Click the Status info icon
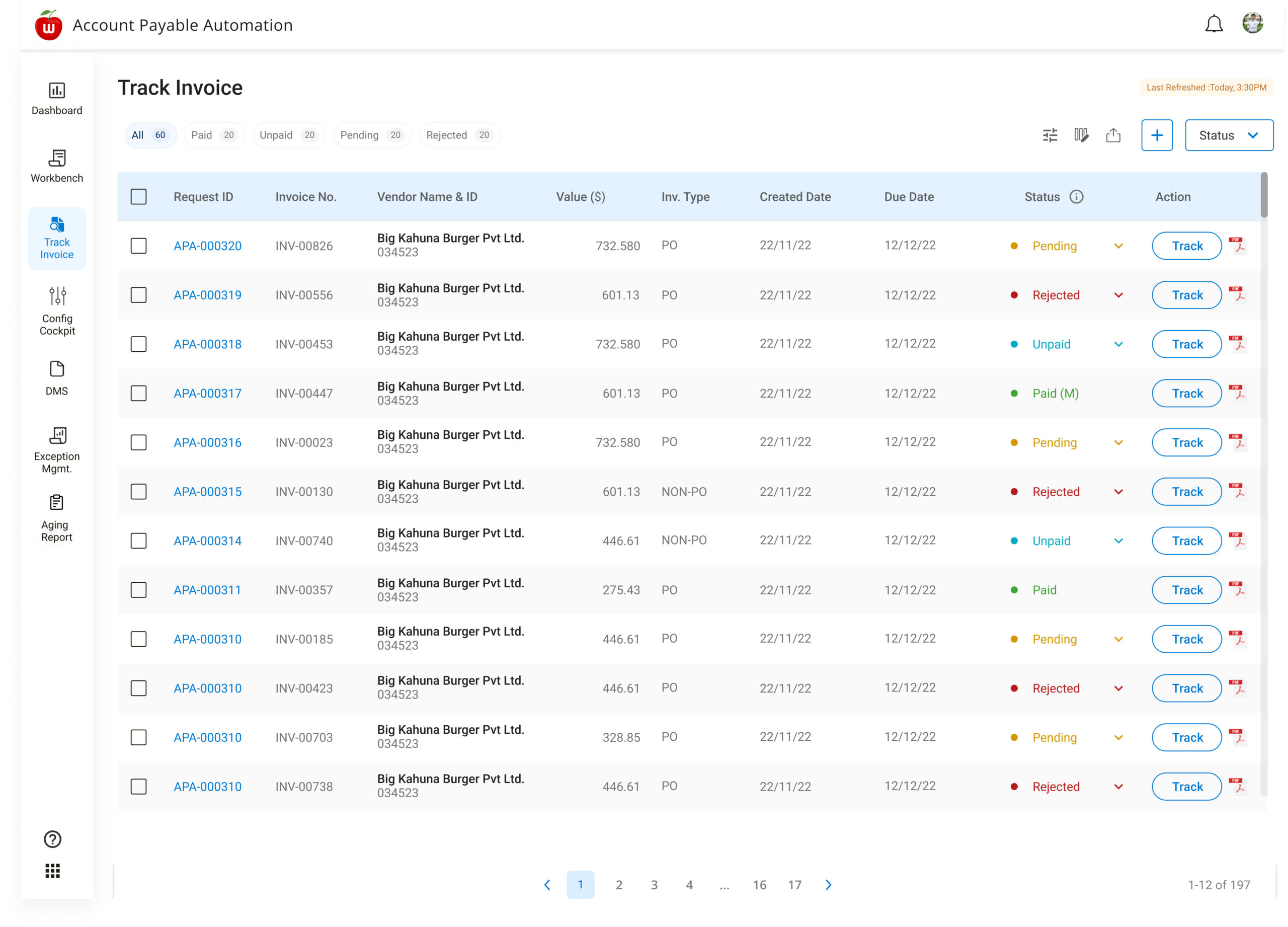 tap(1076, 197)
